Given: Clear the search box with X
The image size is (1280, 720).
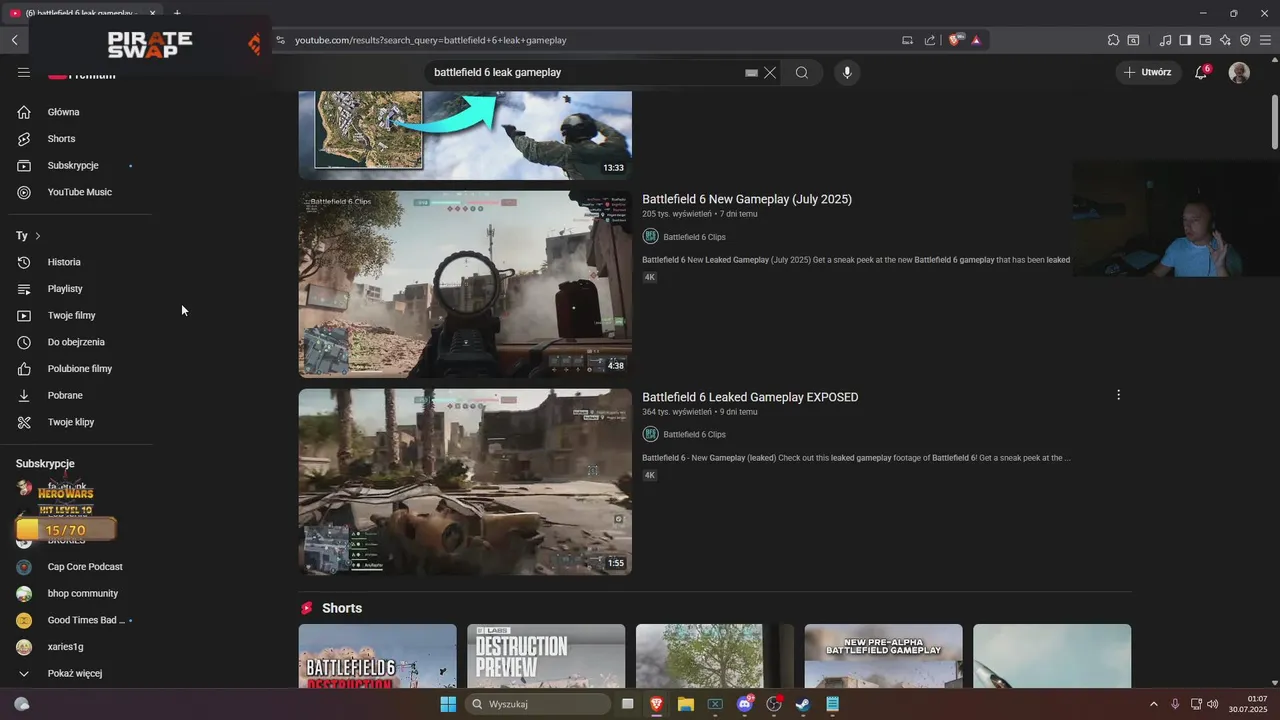Looking at the screenshot, I should point(770,73).
